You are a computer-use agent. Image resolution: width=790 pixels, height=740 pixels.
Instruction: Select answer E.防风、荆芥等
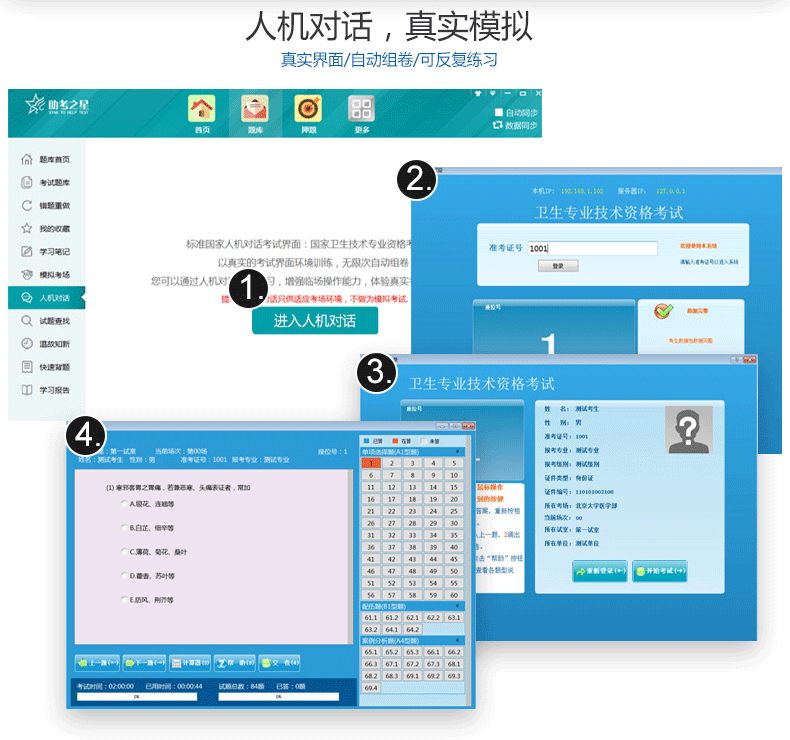[x=124, y=600]
